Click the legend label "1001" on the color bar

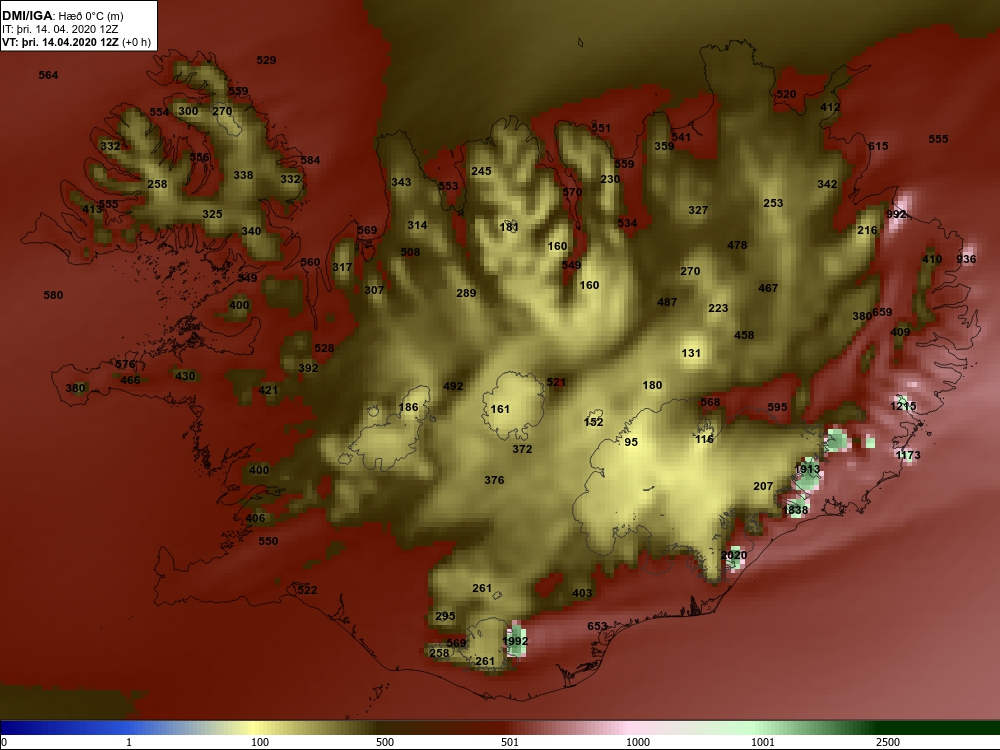[x=763, y=742]
